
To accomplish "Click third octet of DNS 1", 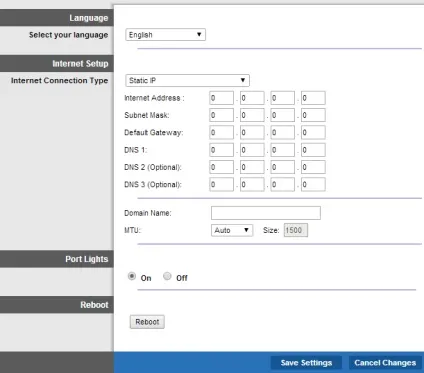I will pyautogui.click(x=283, y=150).
